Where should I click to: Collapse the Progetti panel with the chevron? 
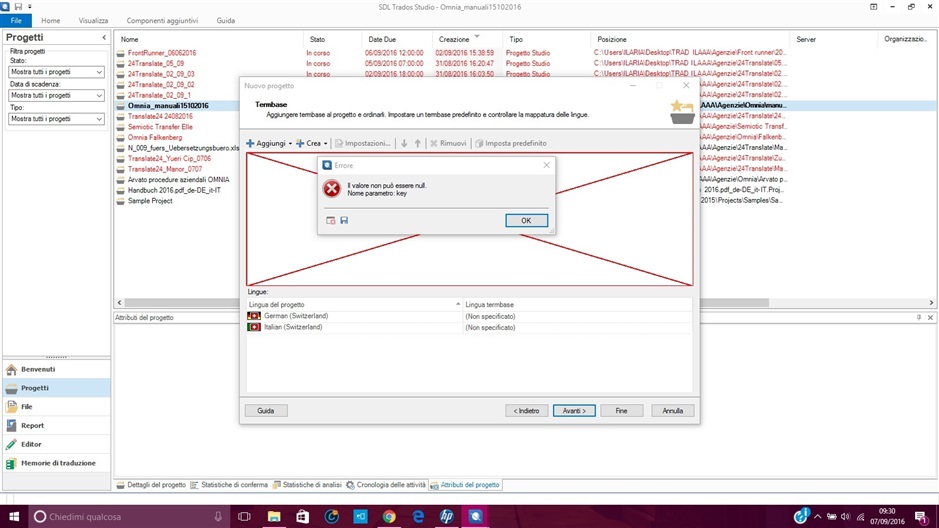click(104, 37)
